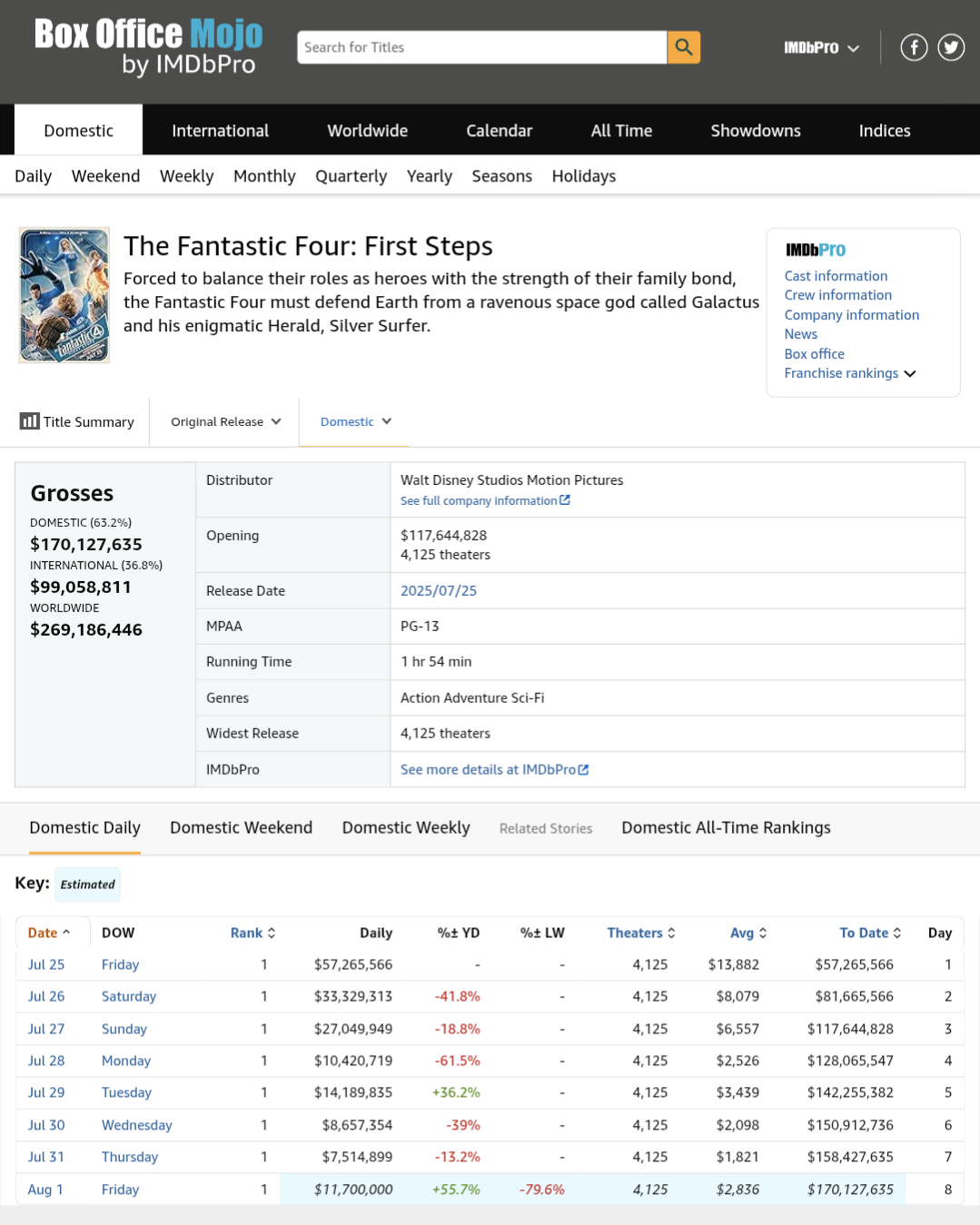Viewport: 980px width, 1225px height.
Task: Sort by To Date column arrows
Action: tap(897, 933)
